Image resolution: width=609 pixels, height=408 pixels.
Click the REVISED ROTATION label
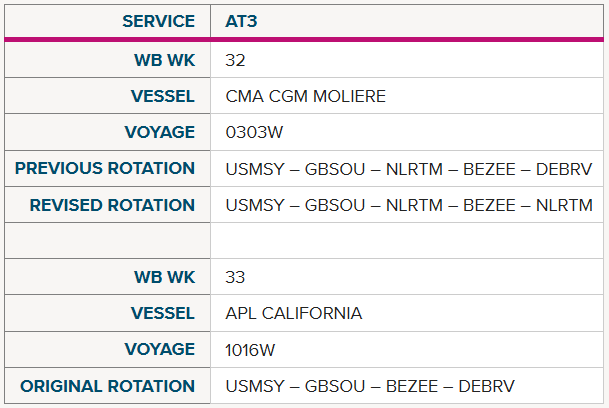tap(112, 205)
